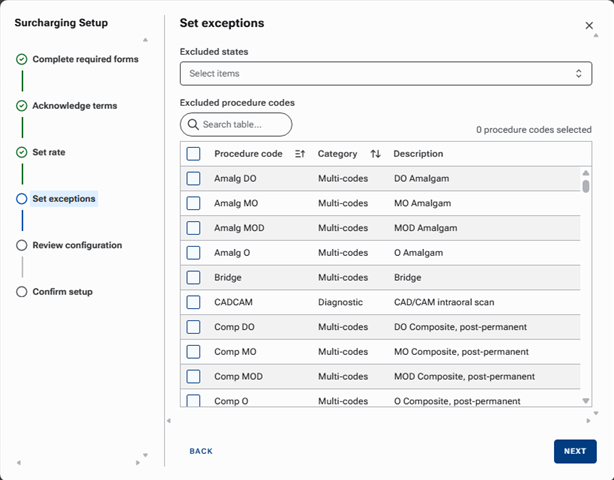Open the Confirm setup step
The image size is (614, 480).
62,292
